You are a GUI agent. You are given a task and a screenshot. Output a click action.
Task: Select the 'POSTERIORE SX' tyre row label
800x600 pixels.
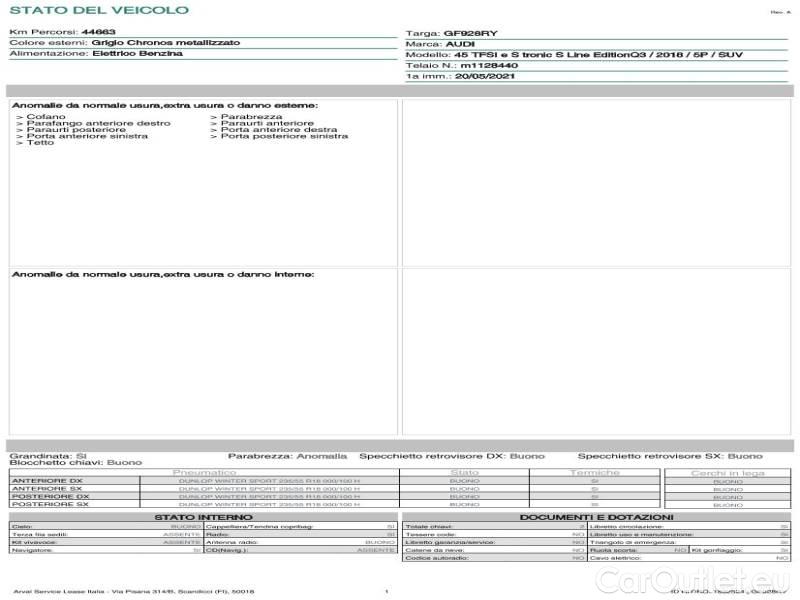[x=50, y=504]
